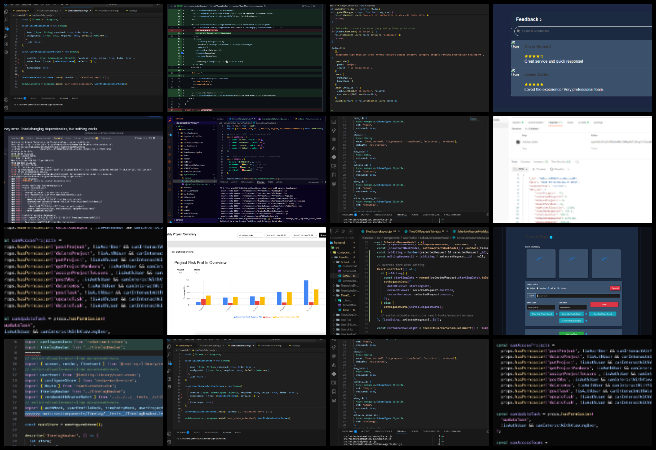The height and width of the screenshot is (450, 656).
Task: Open the Project Risk Profile Overview chart screenshot
Action: (245, 280)
